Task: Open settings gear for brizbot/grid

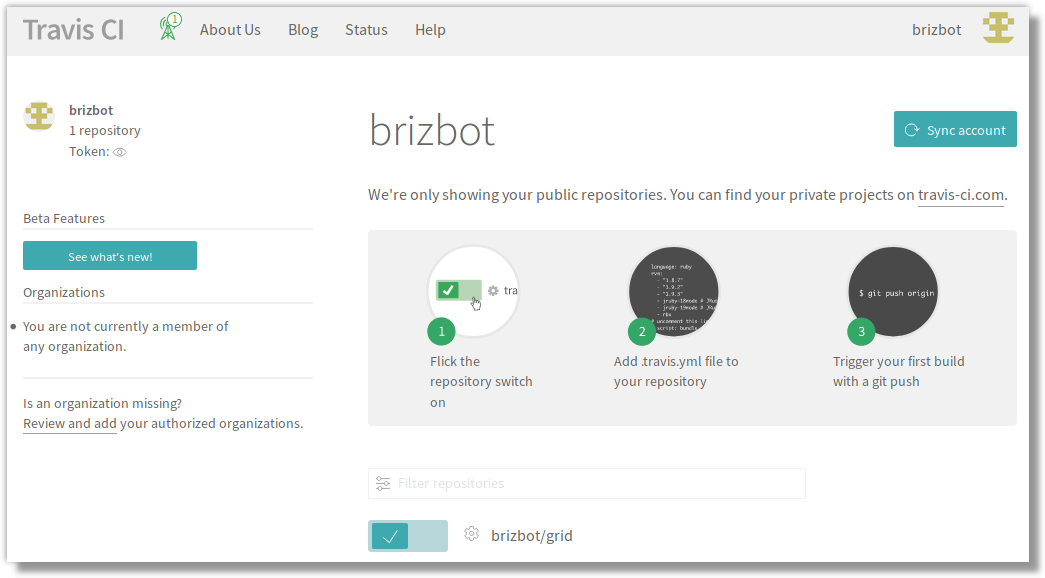Action: click(x=472, y=534)
